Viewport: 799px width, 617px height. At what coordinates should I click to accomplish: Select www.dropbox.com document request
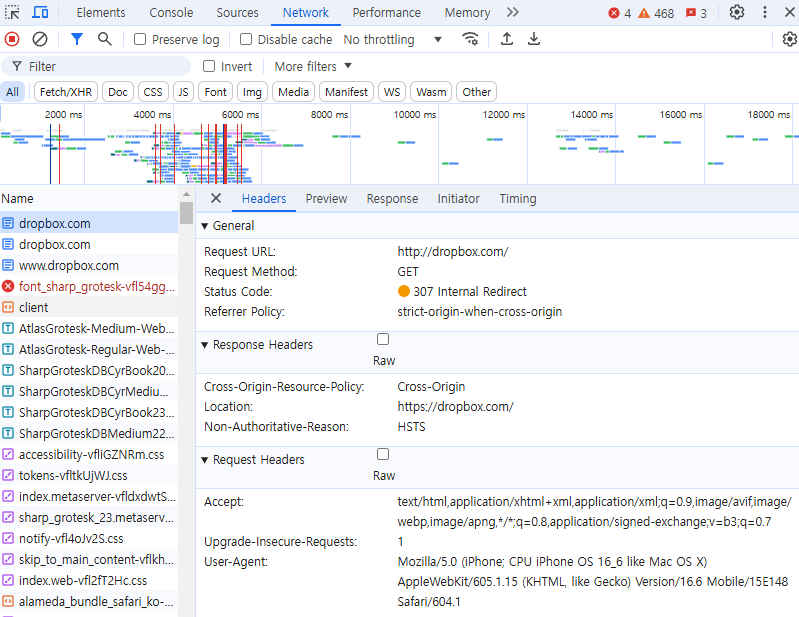coord(89,265)
